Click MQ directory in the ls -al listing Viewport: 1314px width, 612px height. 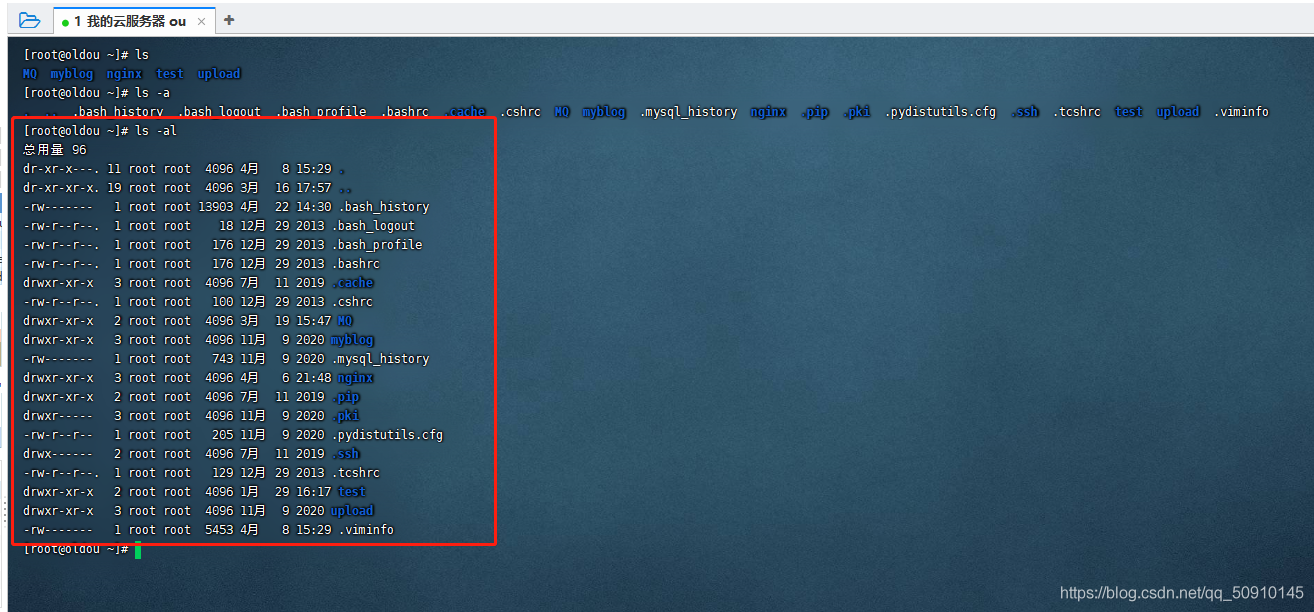point(345,321)
